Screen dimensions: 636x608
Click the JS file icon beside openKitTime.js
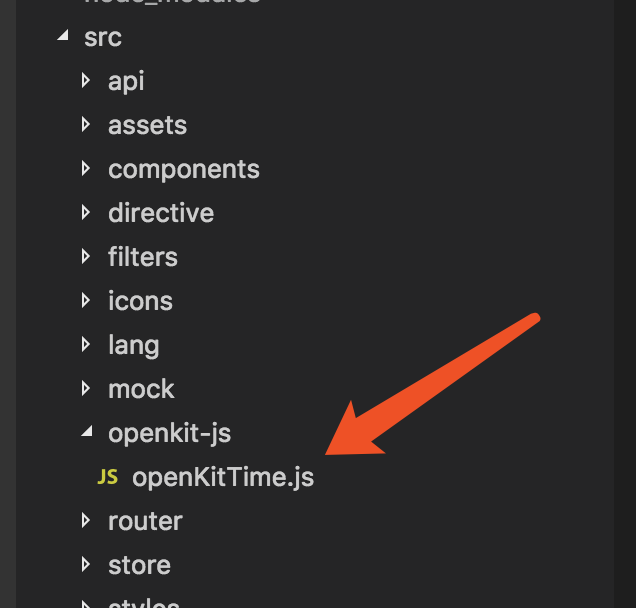tap(107, 478)
